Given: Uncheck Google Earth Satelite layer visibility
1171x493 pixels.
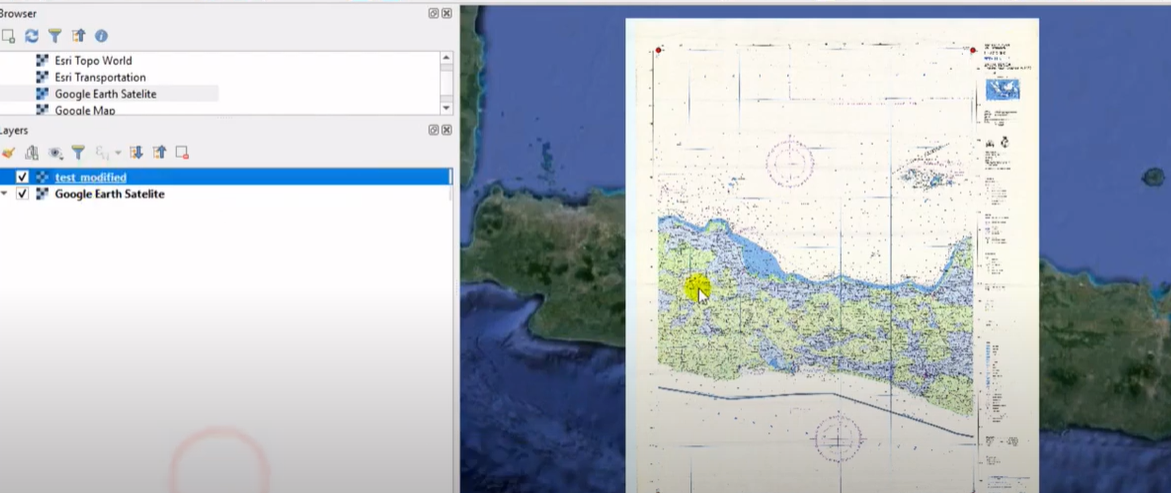Looking at the screenshot, I should click(x=22, y=193).
